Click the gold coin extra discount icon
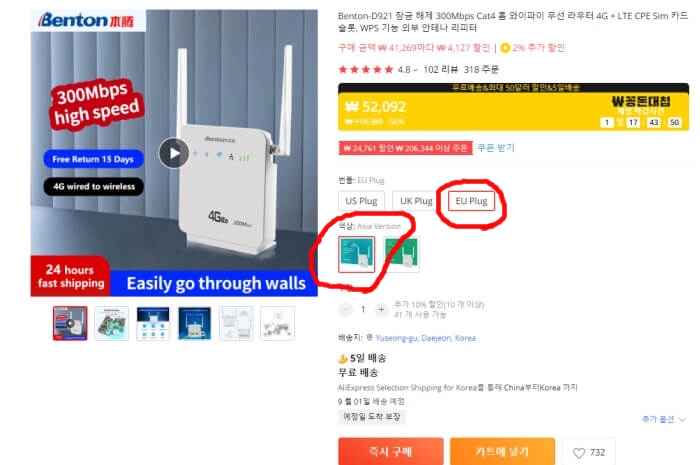Viewport: 700px width, 465px height. coord(505,48)
